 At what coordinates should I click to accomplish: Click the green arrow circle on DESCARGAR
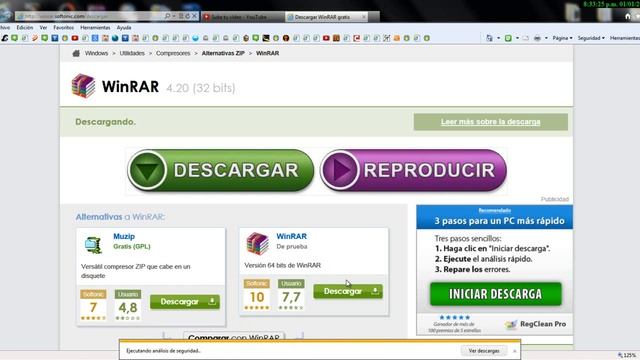pos(147,170)
